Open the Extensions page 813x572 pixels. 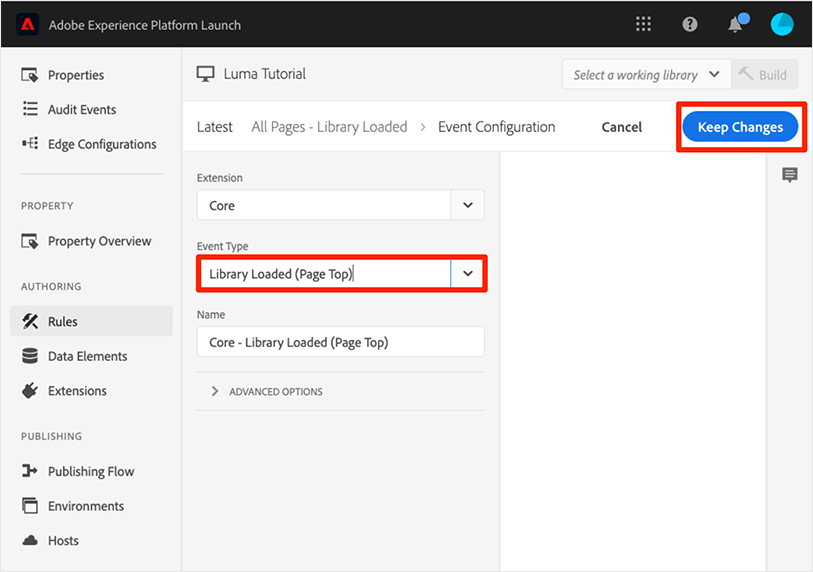pos(77,390)
